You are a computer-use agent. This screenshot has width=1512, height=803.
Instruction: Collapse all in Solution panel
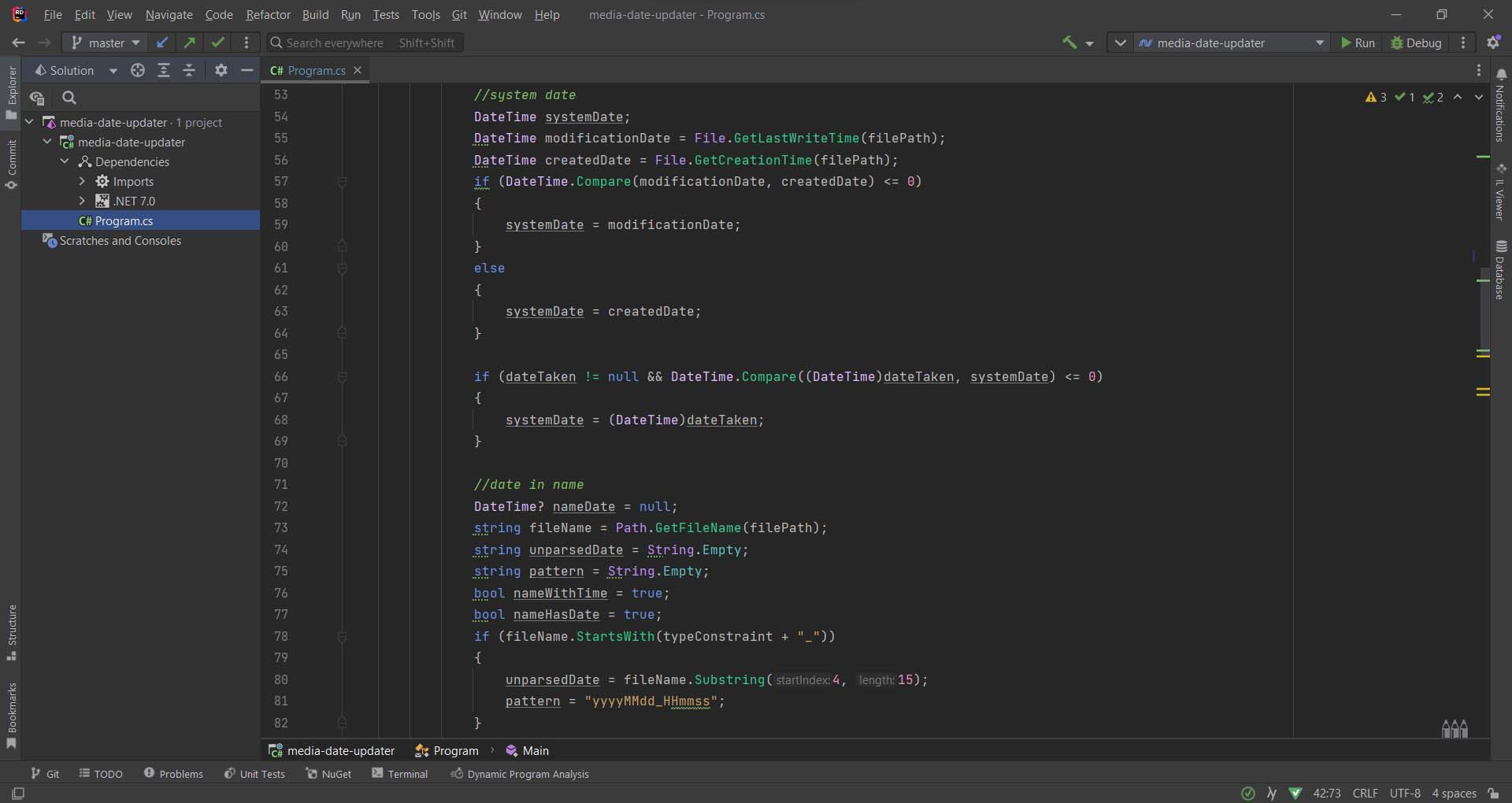pyautogui.click(x=189, y=70)
